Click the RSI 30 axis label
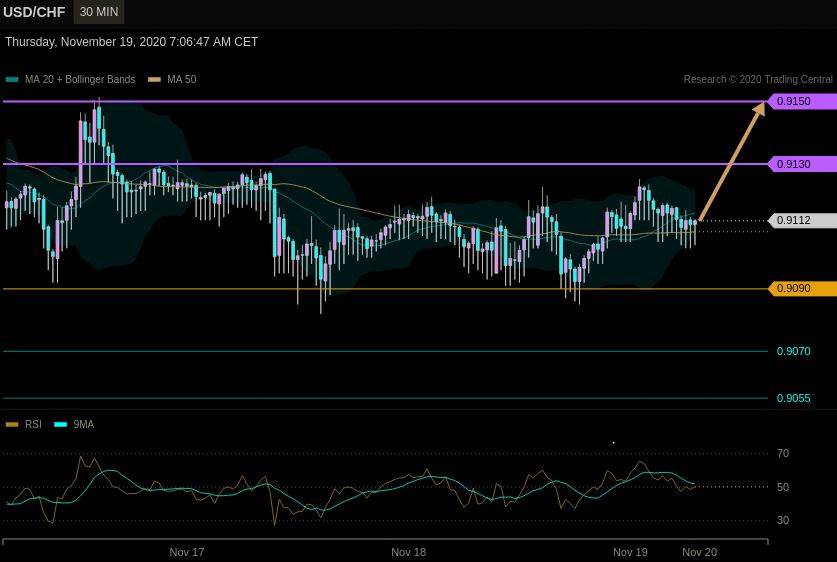 click(783, 520)
